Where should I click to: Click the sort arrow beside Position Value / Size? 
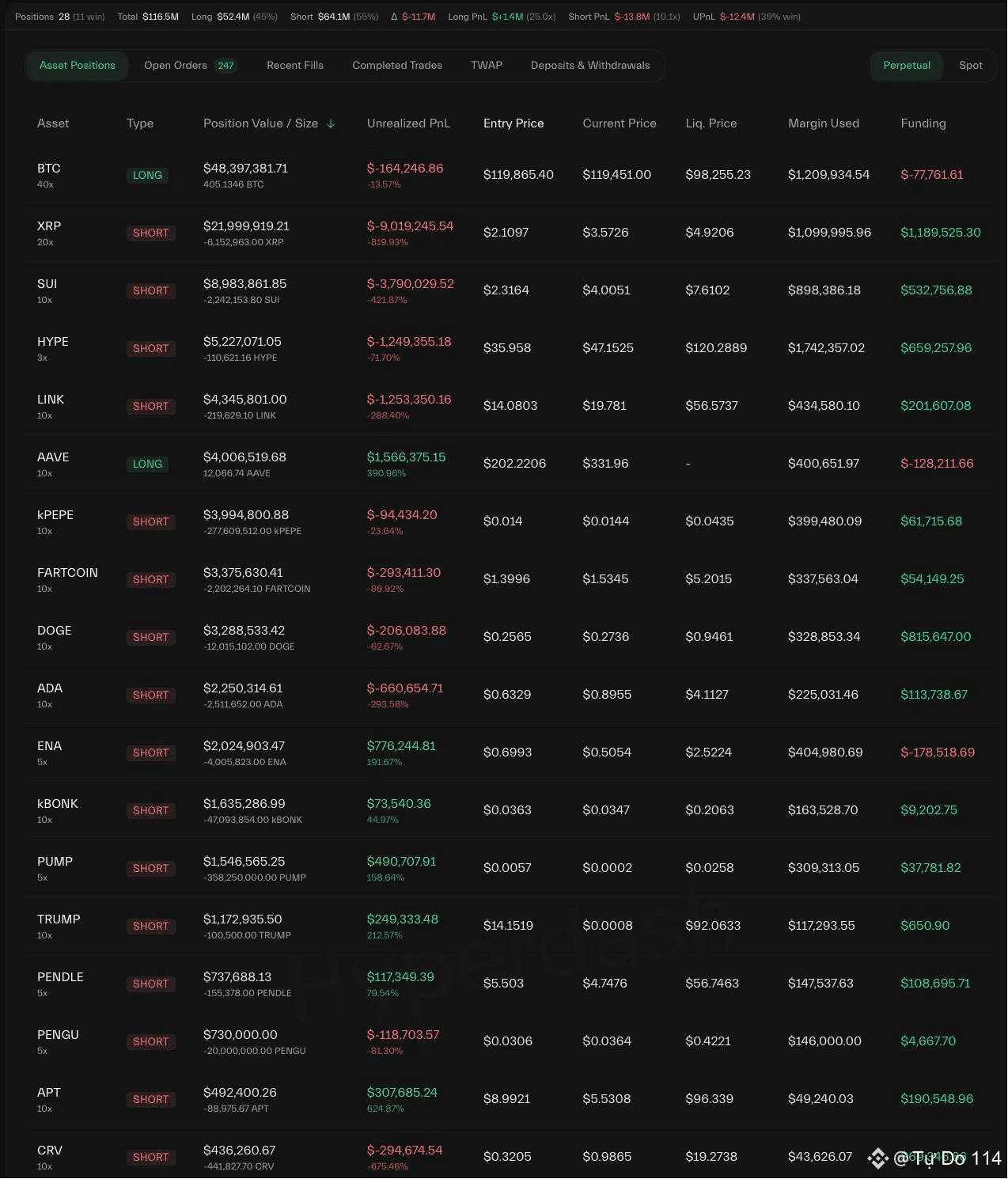[331, 123]
